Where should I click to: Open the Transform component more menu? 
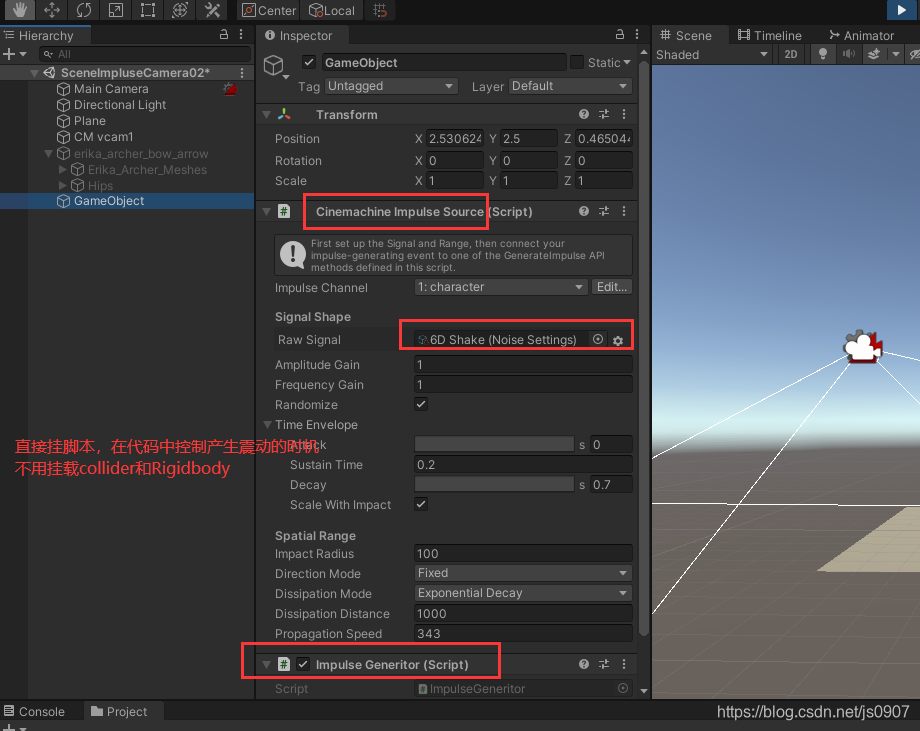click(624, 114)
